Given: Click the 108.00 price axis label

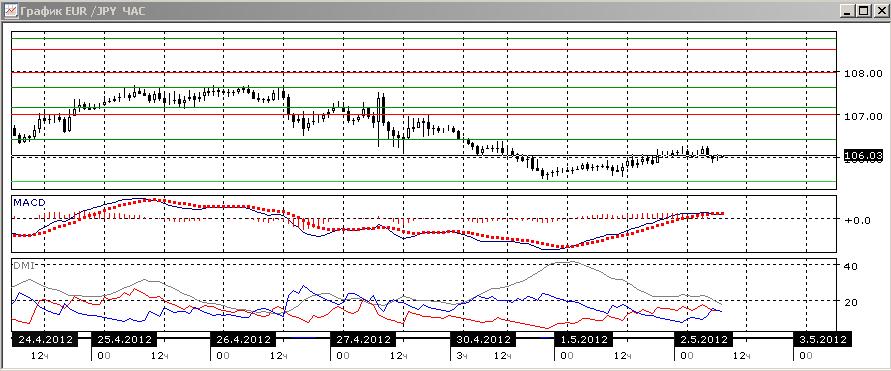Looking at the screenshot, I should point(864,73).
